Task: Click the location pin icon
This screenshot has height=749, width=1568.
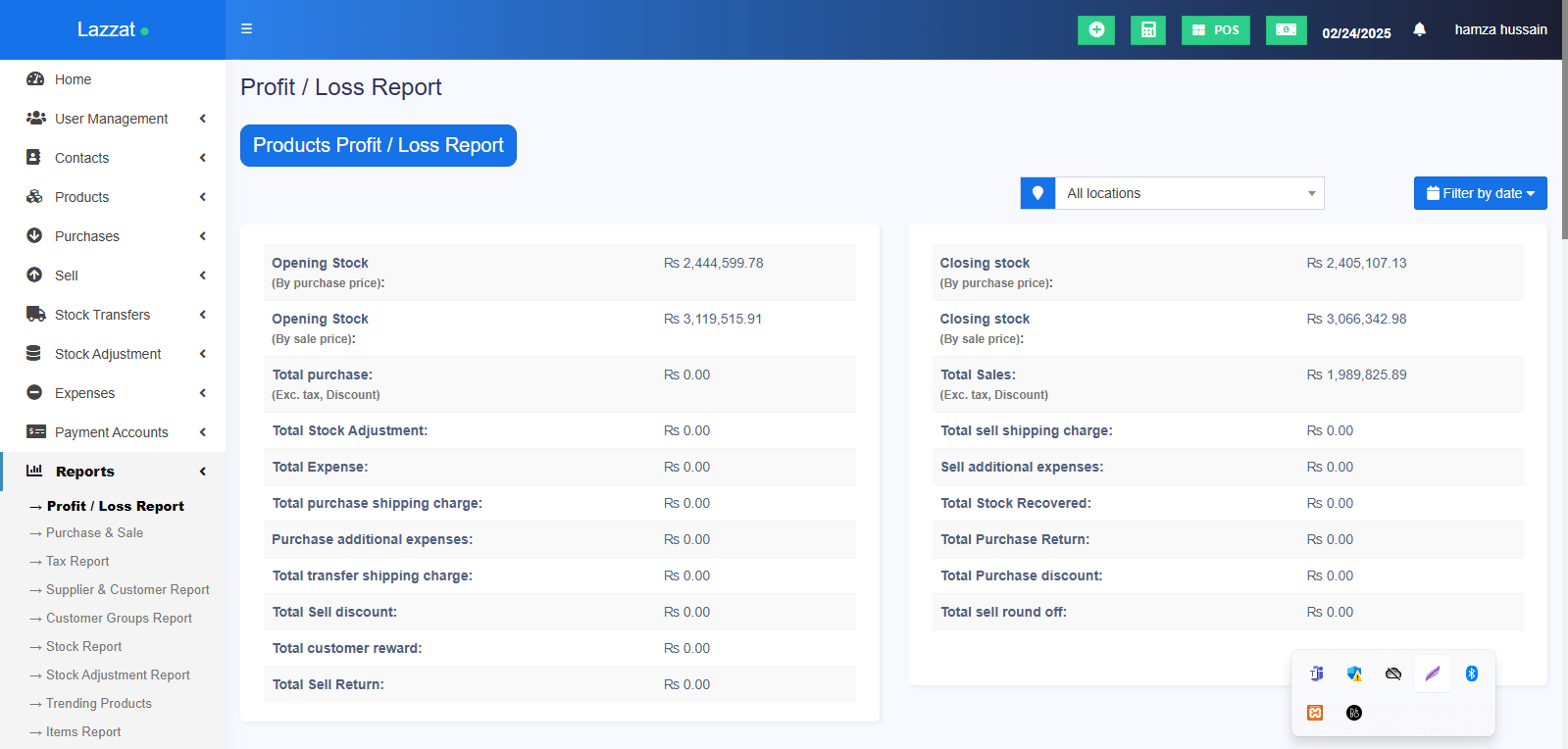Action: [x=1037, y=193]
